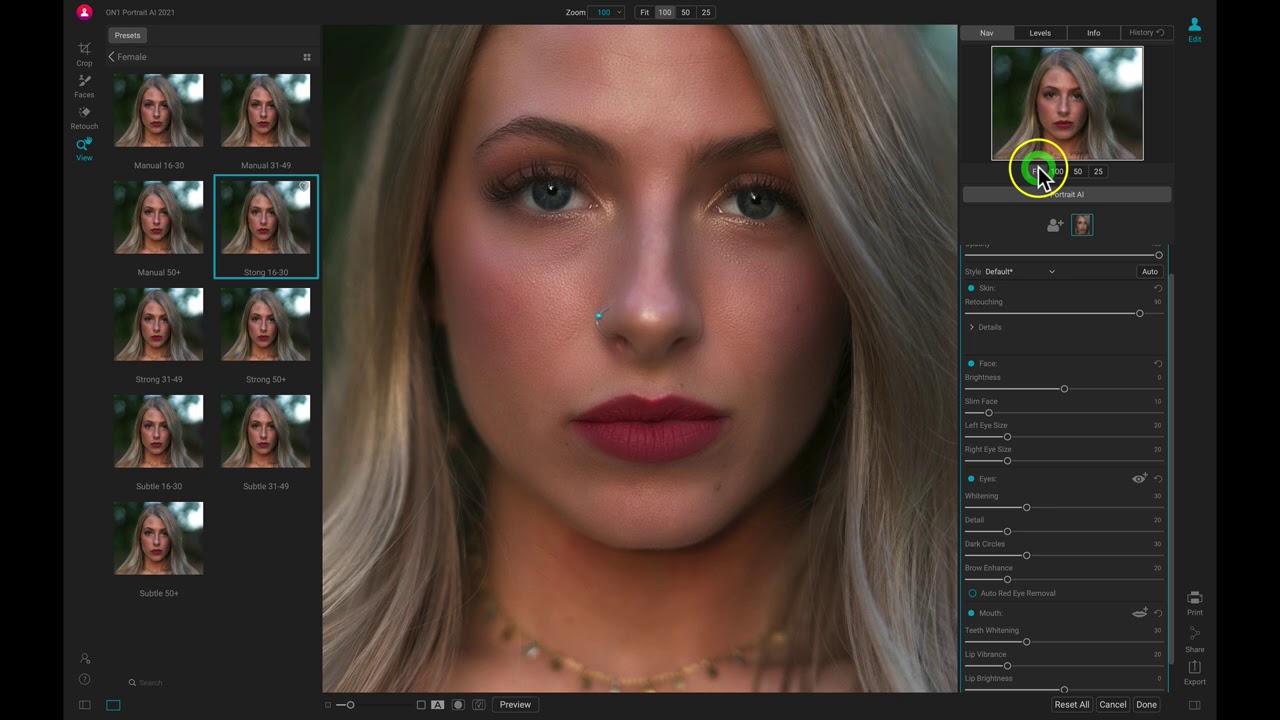The image size is (1280, 720).
Task: Open the user account icon at top left
Action: click(x=84, y=12)
